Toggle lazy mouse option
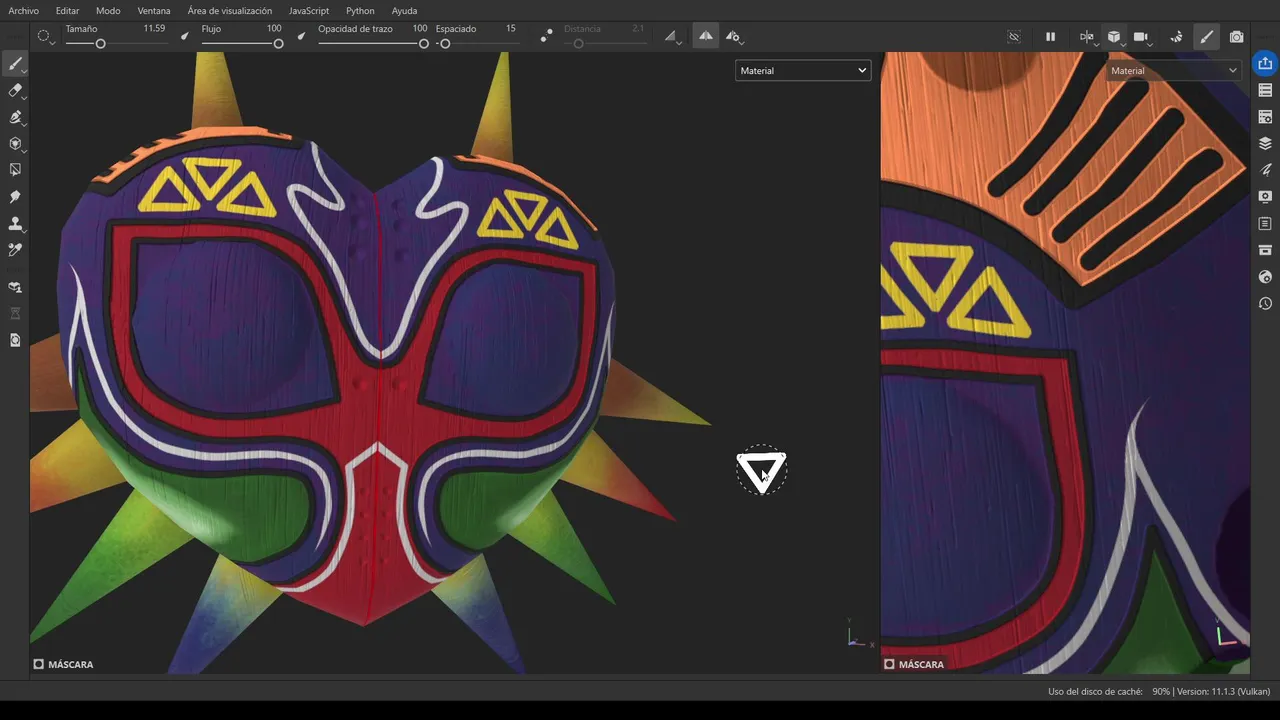 tap(546, 36)
